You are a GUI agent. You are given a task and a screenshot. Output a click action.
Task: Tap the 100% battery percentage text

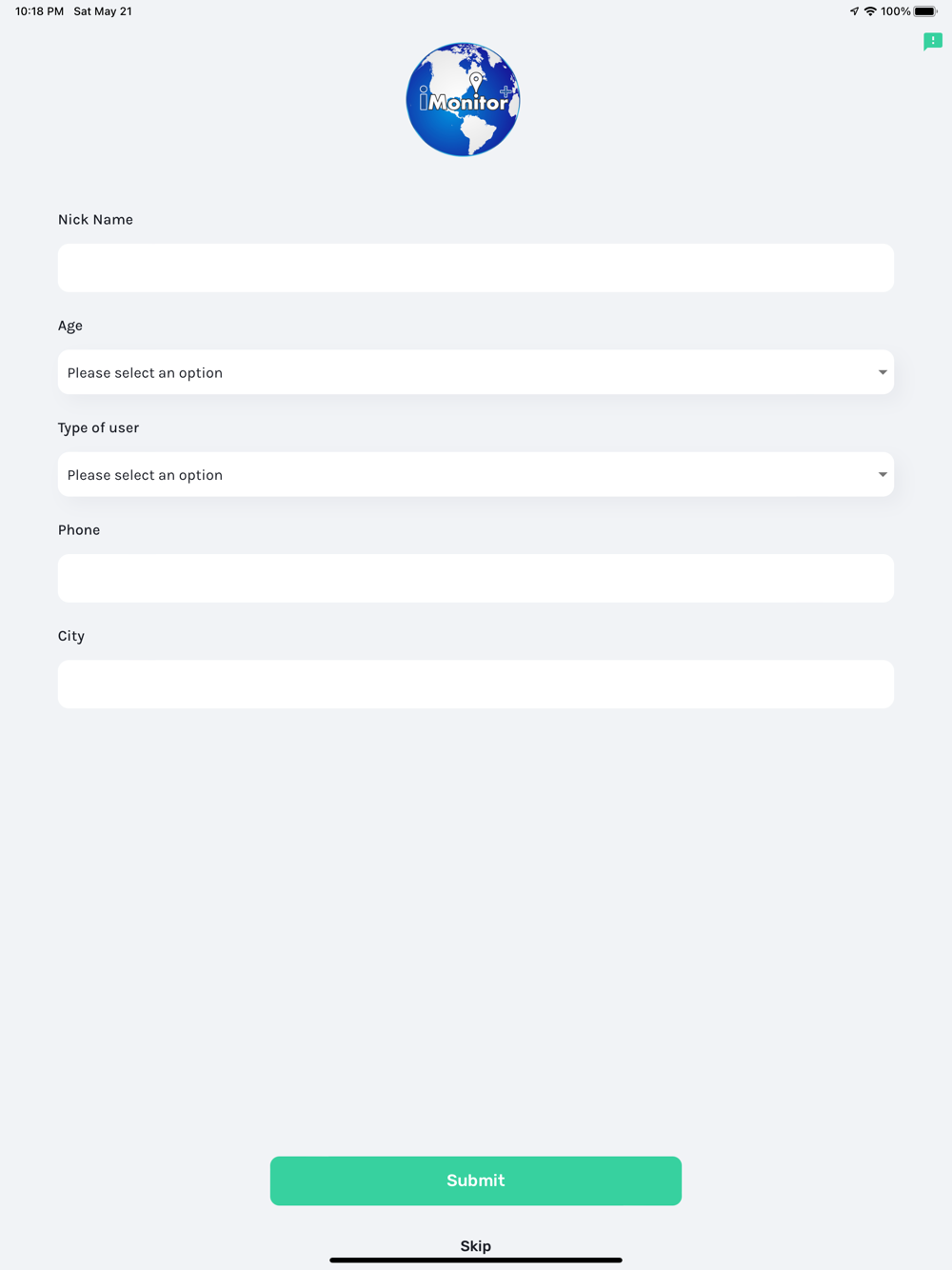(x=895, y=11)
